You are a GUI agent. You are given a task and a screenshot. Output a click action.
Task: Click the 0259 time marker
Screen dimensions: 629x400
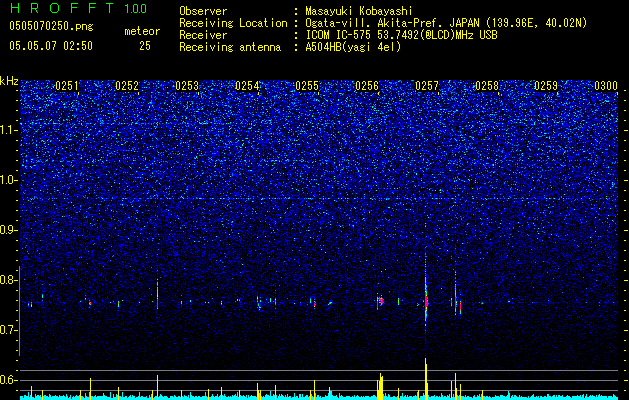coord(546,86)
